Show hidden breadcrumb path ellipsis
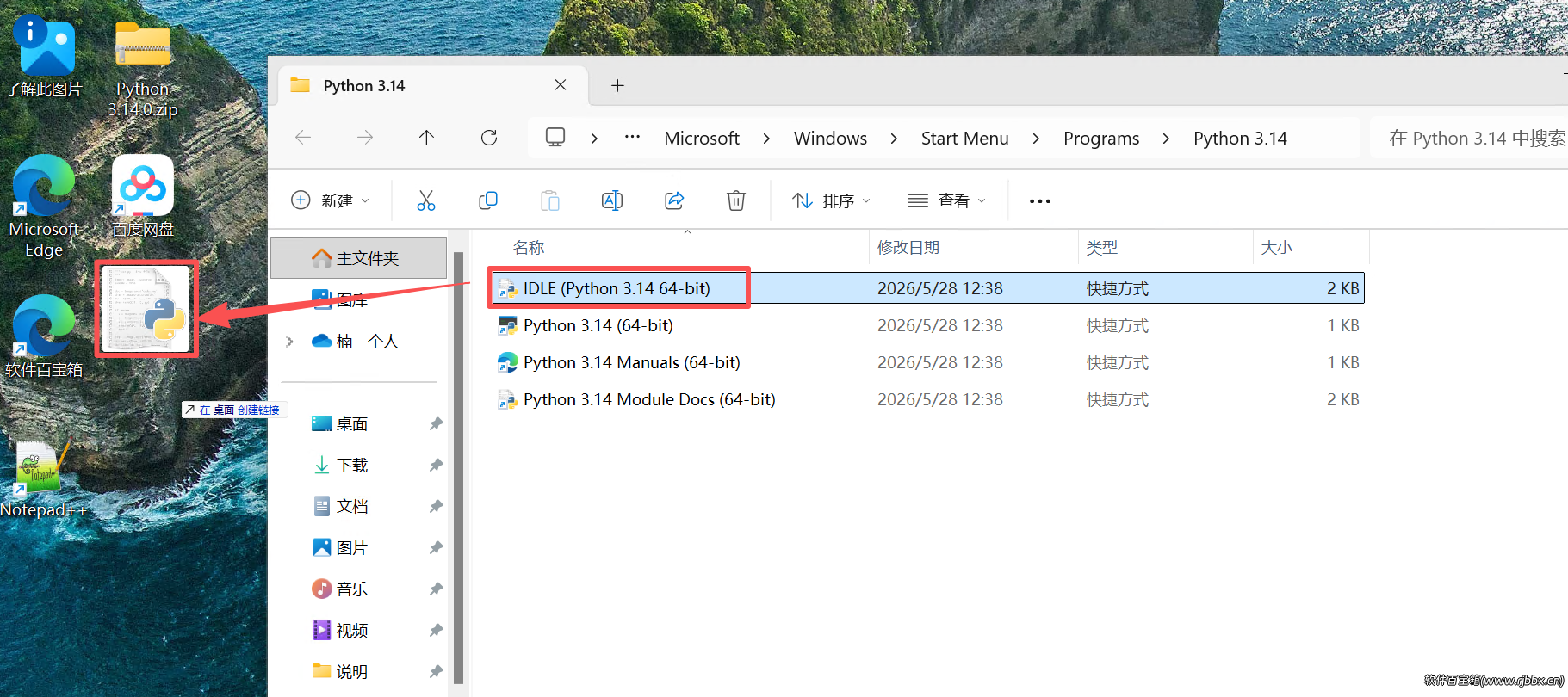The image size is (1568, 697). click(632, 138)
